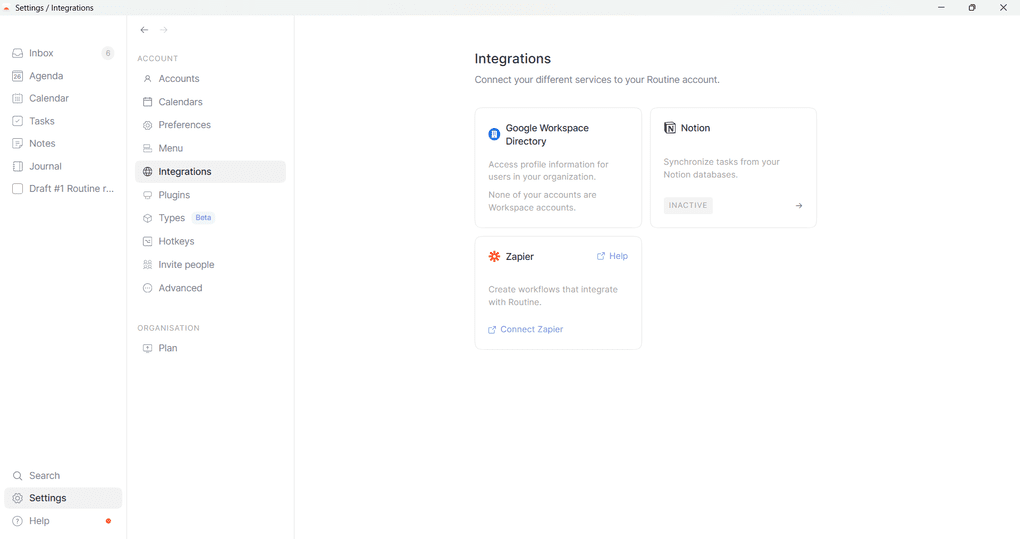Click the Menu layout icon

pyautogui.click(x=148, y=148)
